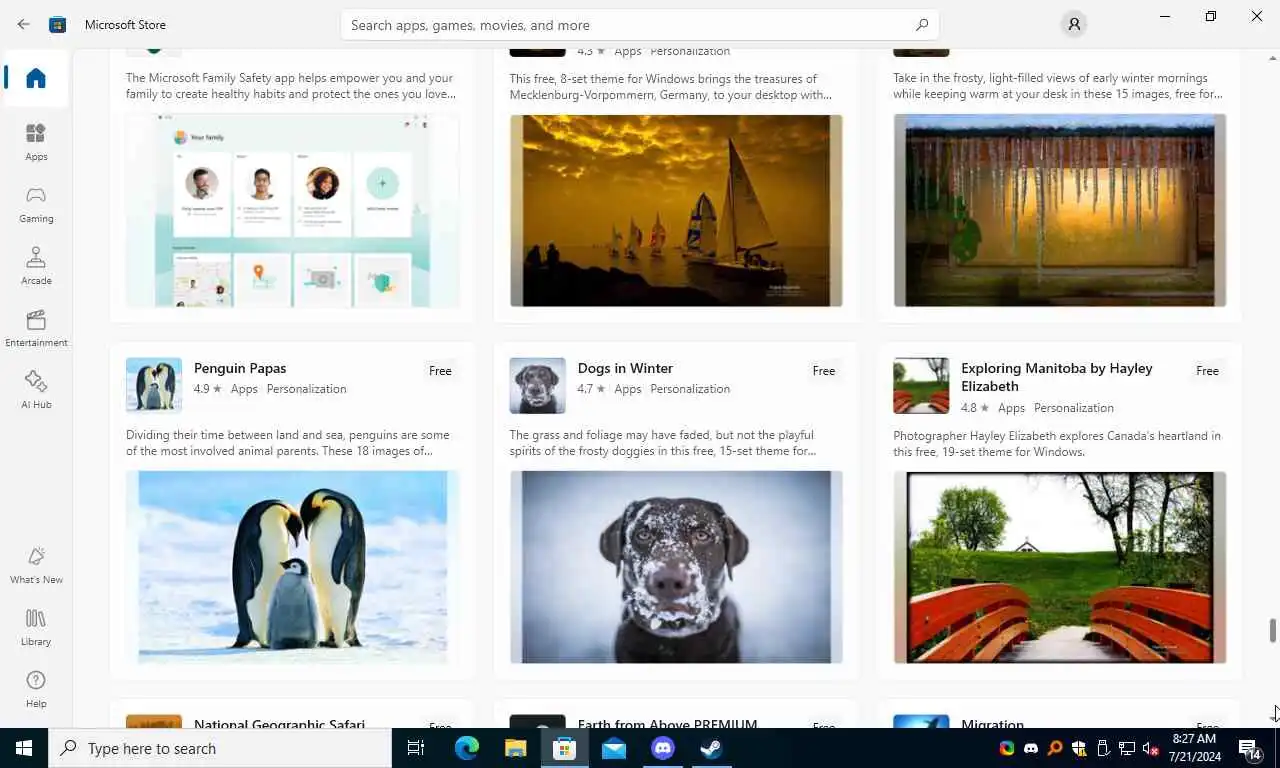Image resolution: width=1280 pixels, height=768 pixels.
Task: Click the vertical scrollbar thumb
Action: [x=1273, y=631]
